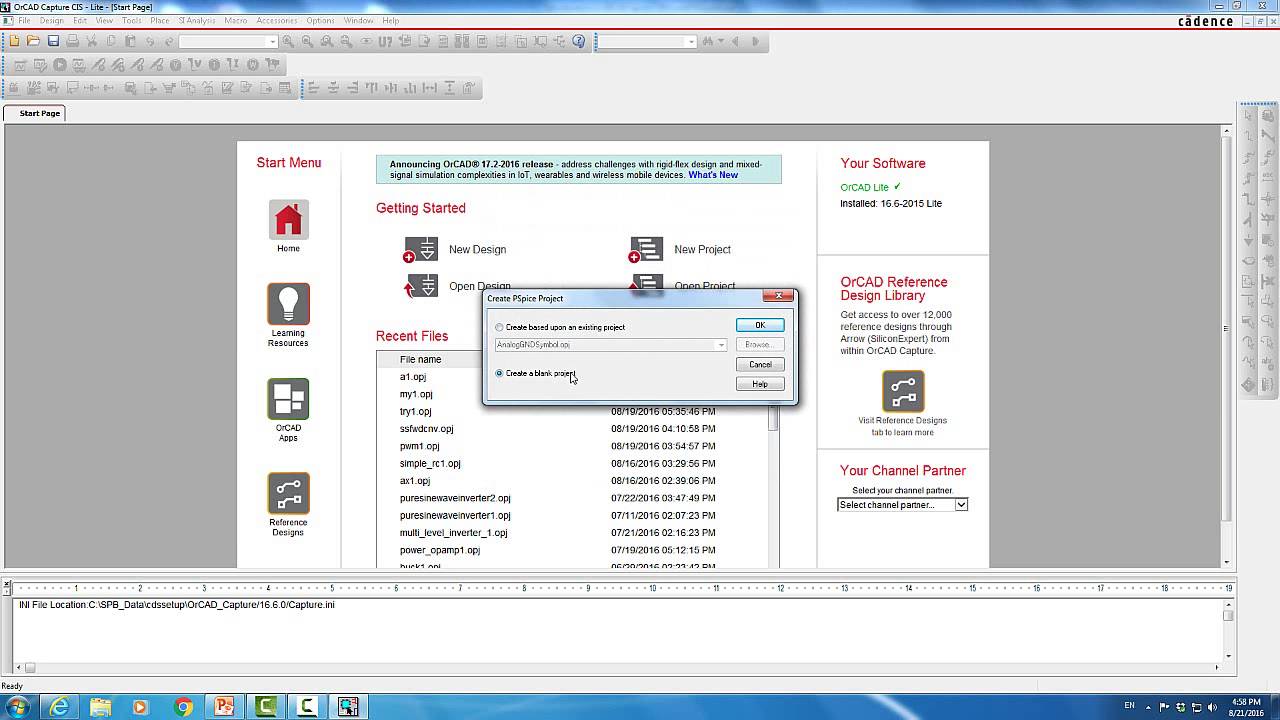The image size is (1280, 720).
Task: Click the New document toolbar icon
Action: click(14, 41)
